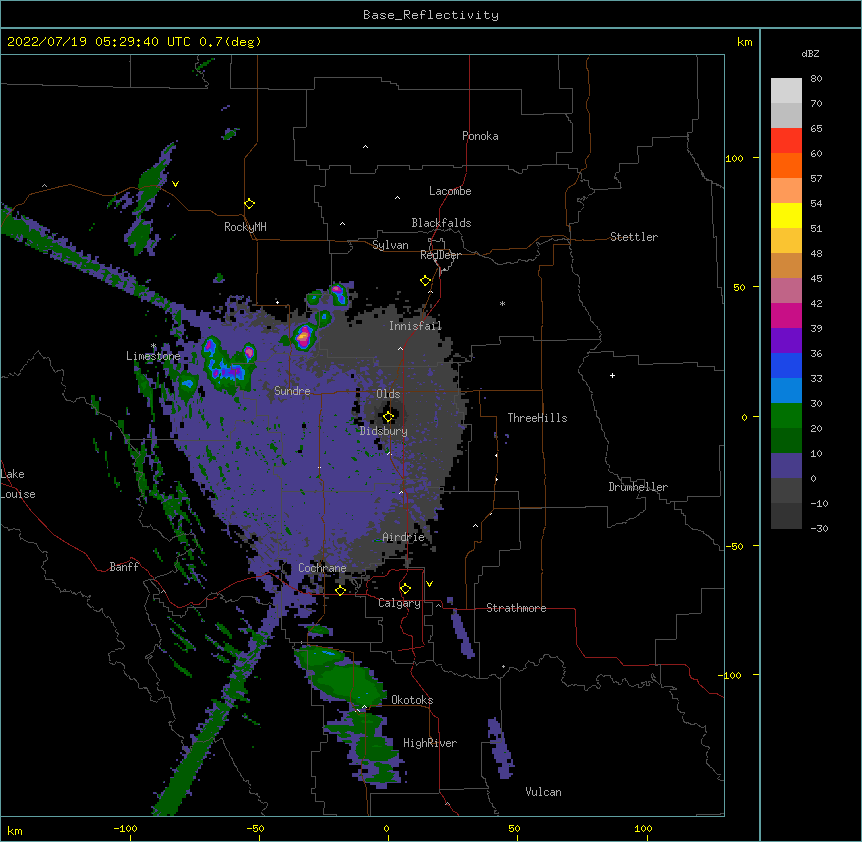
Task: Click the Vulcan city label
Action: (543, 792)
